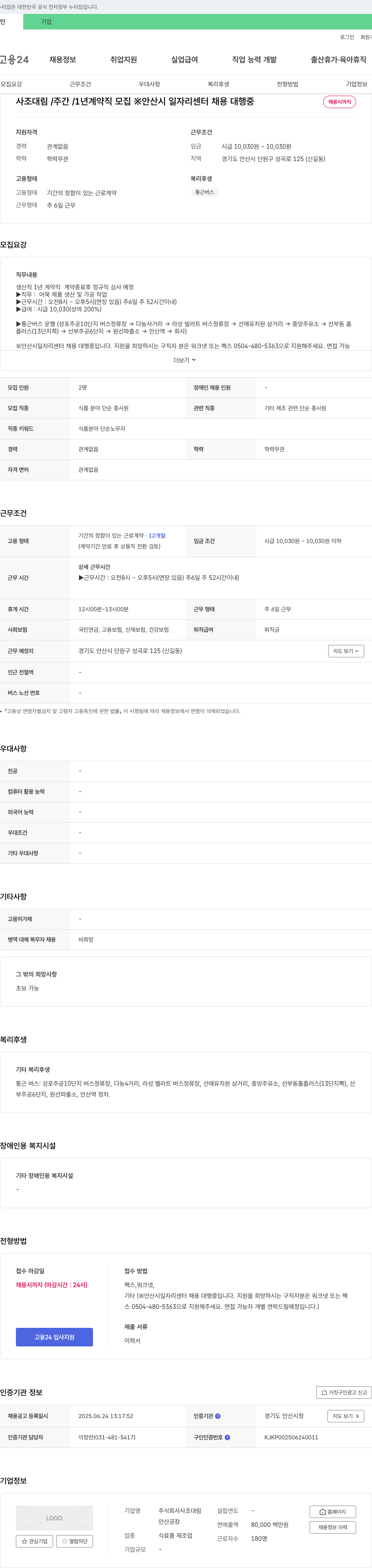Click the company name 주식회사사조대림 안산공장
Image resolution: width=372 pixels, height=1568 pixels.
180,1516
